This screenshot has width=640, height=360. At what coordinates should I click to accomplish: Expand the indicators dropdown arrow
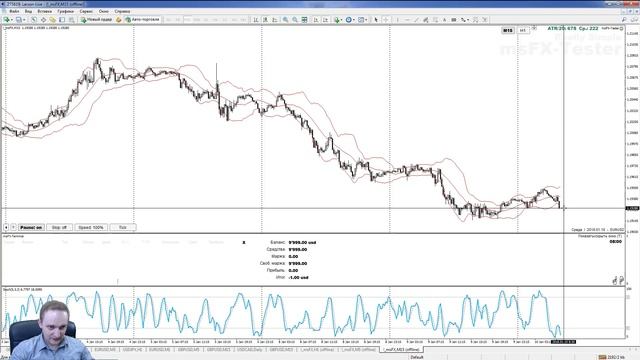click(341, 20)
